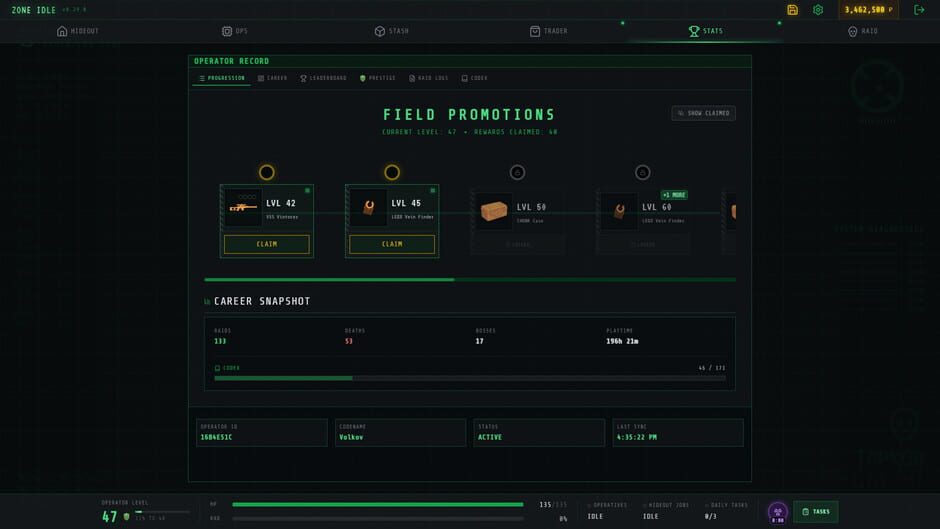Click the +1 MORE badge on LVL 60
The height and width of the screenshot is (529, 940).
(674, 195)
